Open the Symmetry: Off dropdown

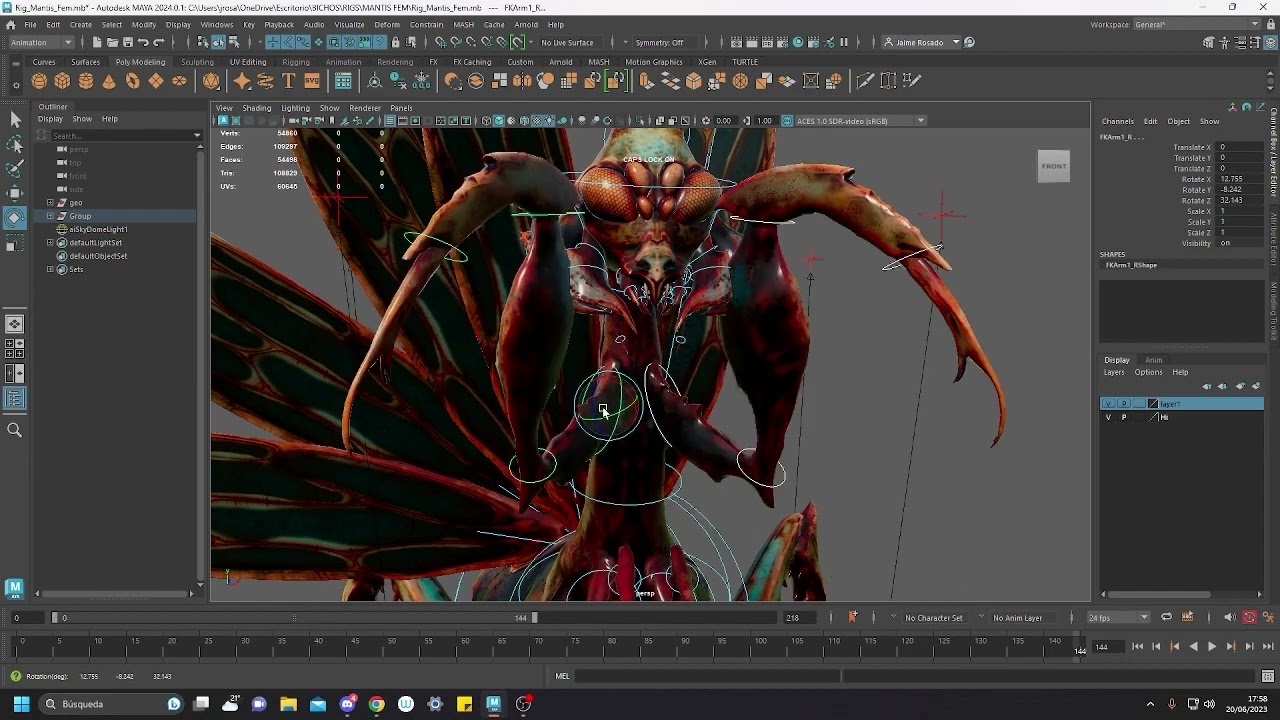[x=665, y=42]
